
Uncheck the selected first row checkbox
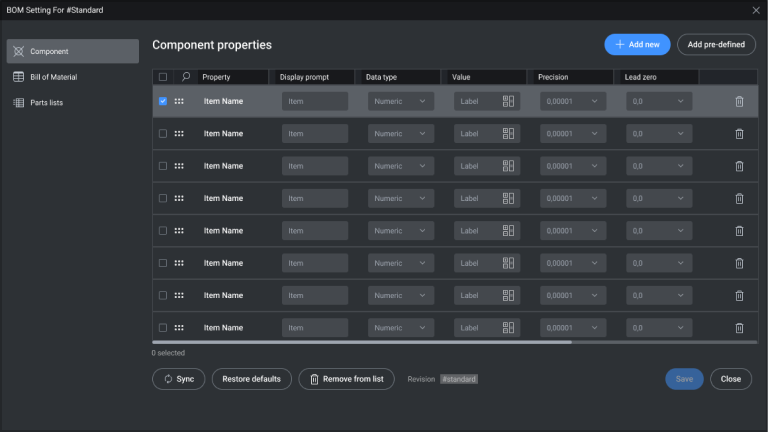point(163,101)
